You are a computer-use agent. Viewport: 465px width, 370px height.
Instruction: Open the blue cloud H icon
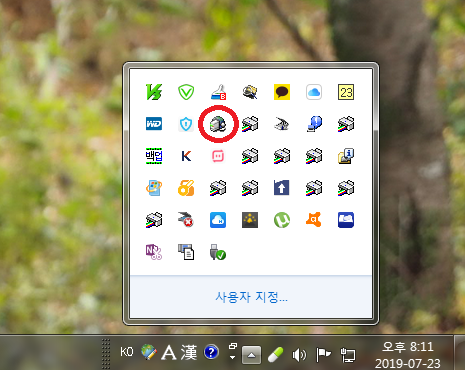218,220
